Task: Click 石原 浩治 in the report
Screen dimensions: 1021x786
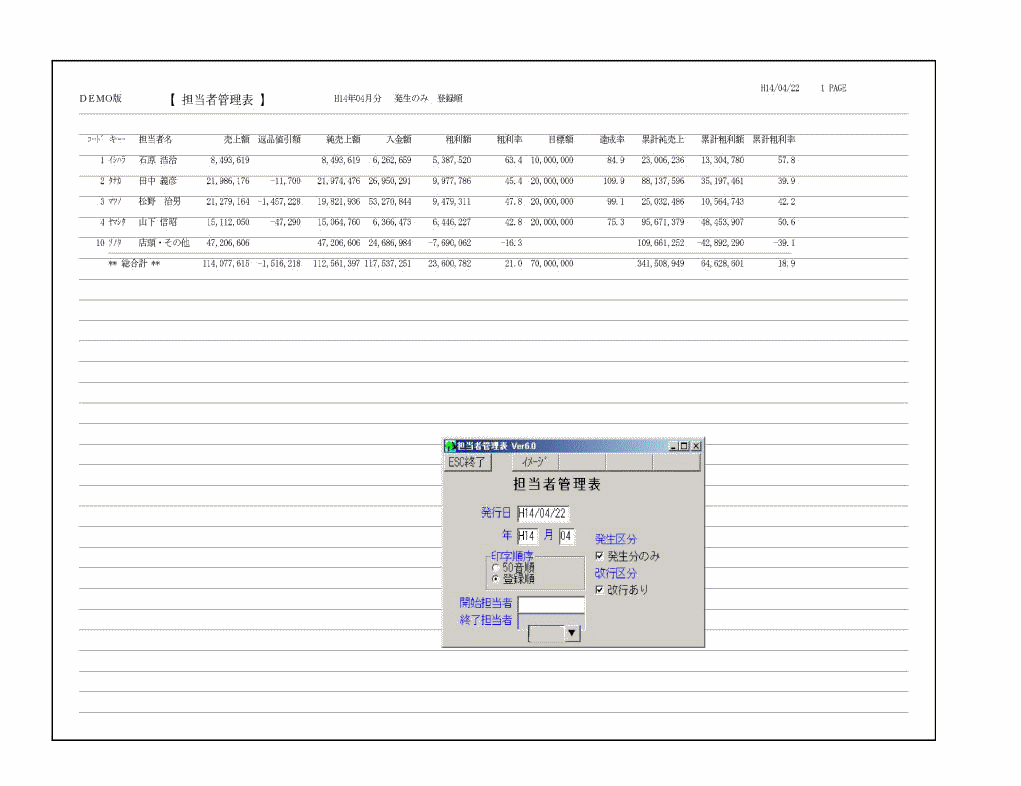Action: [x=158, y=160]
